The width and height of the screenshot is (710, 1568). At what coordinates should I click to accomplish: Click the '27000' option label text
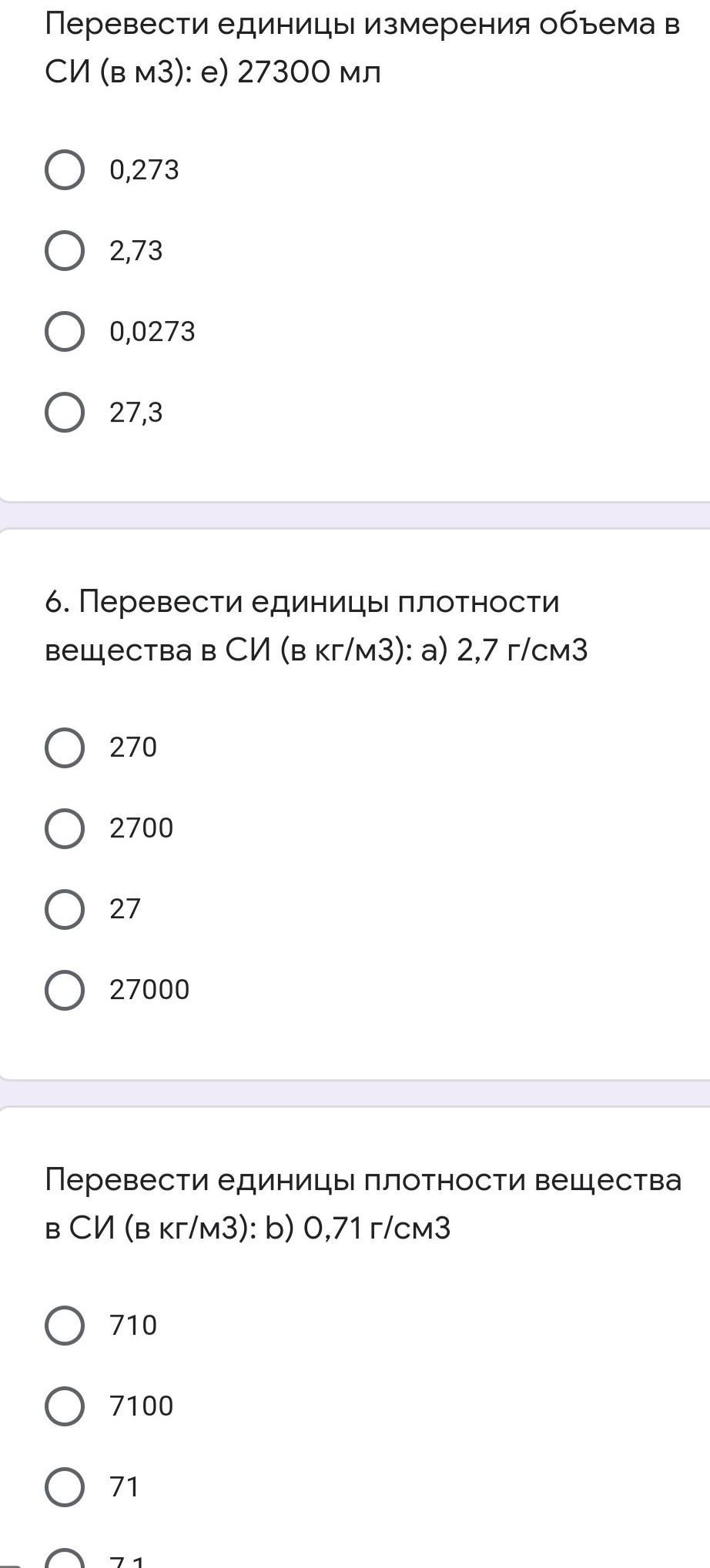click(149, 990)
